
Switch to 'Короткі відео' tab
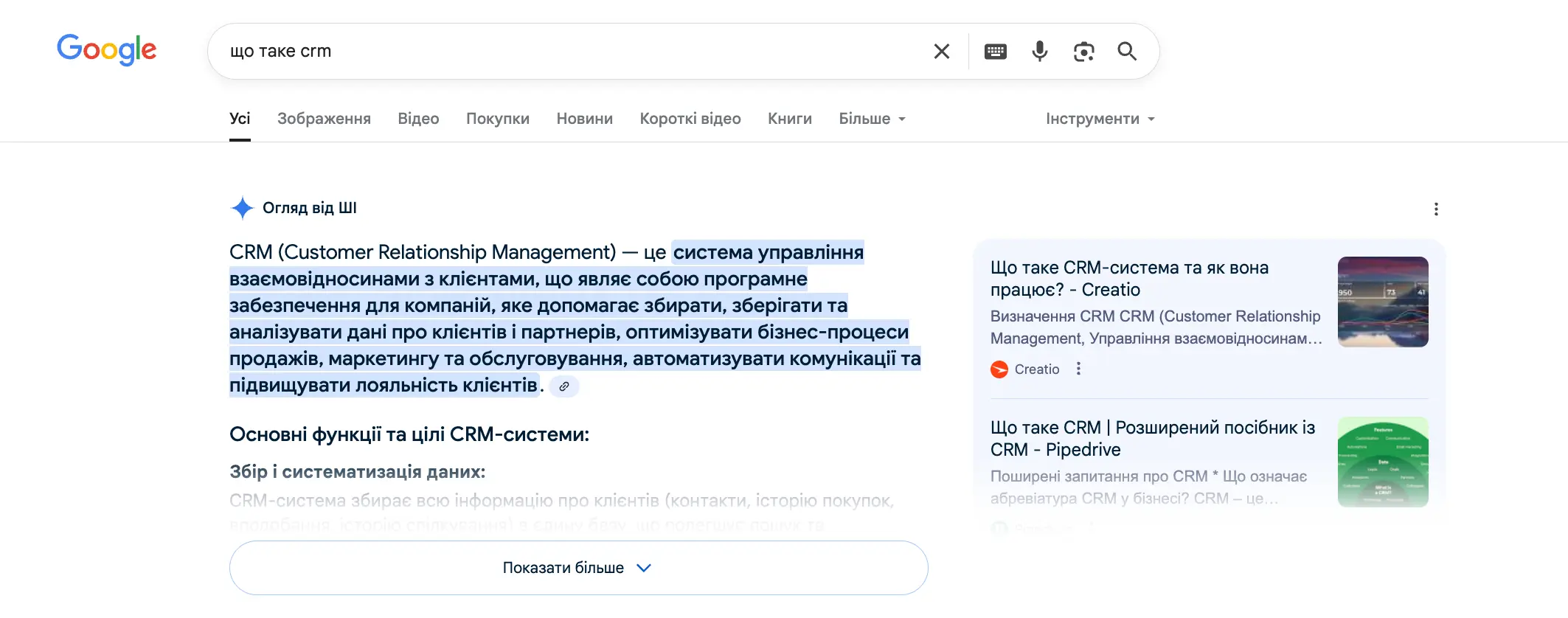pyautogui.click(x=690, y=119)
